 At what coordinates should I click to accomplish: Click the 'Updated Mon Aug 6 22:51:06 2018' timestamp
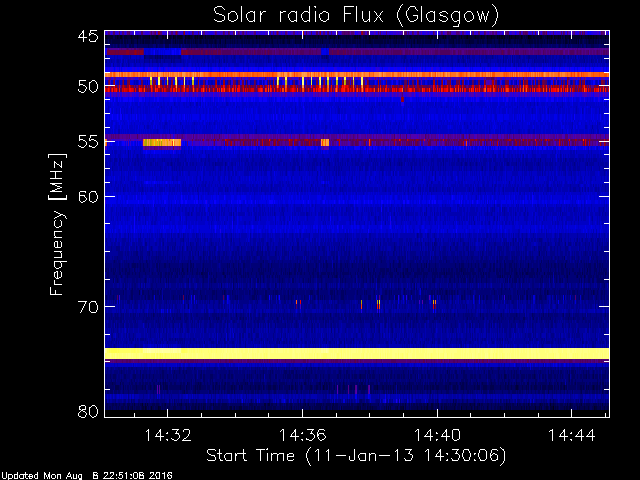[x=87, y=476]
